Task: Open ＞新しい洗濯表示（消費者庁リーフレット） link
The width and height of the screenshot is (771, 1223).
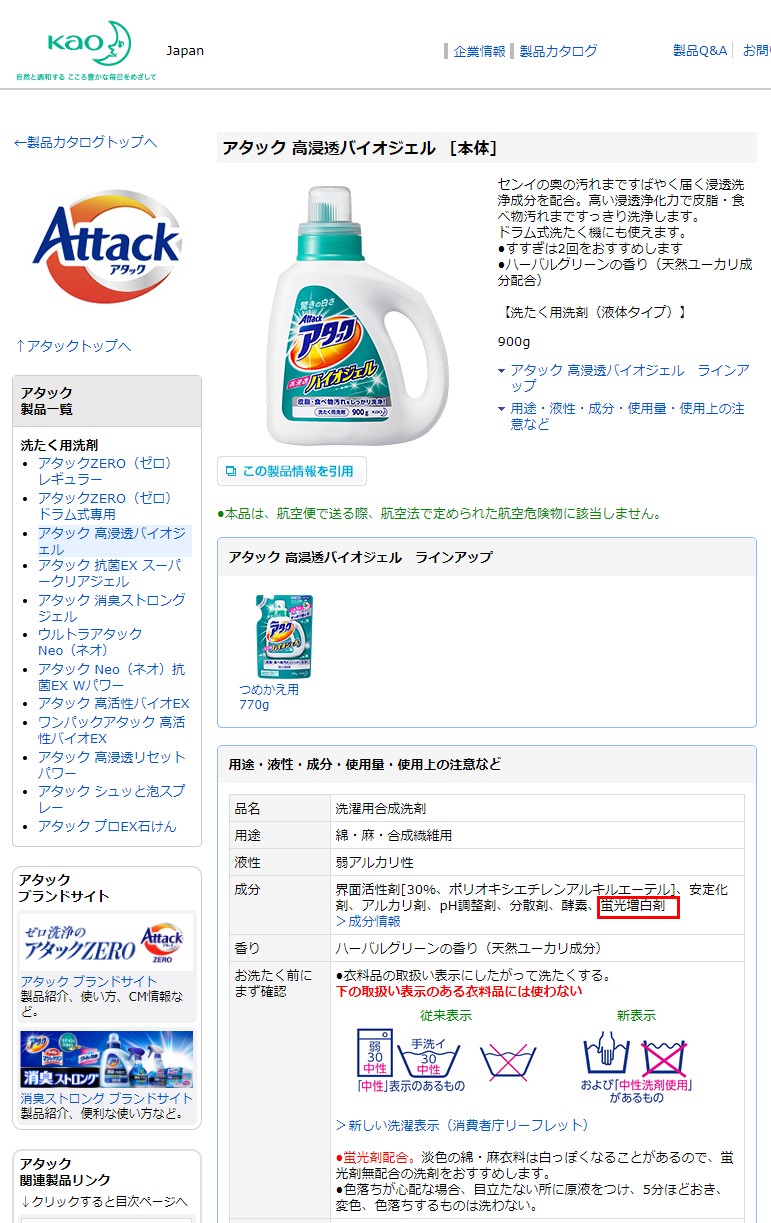Action: click(462, 1125)
